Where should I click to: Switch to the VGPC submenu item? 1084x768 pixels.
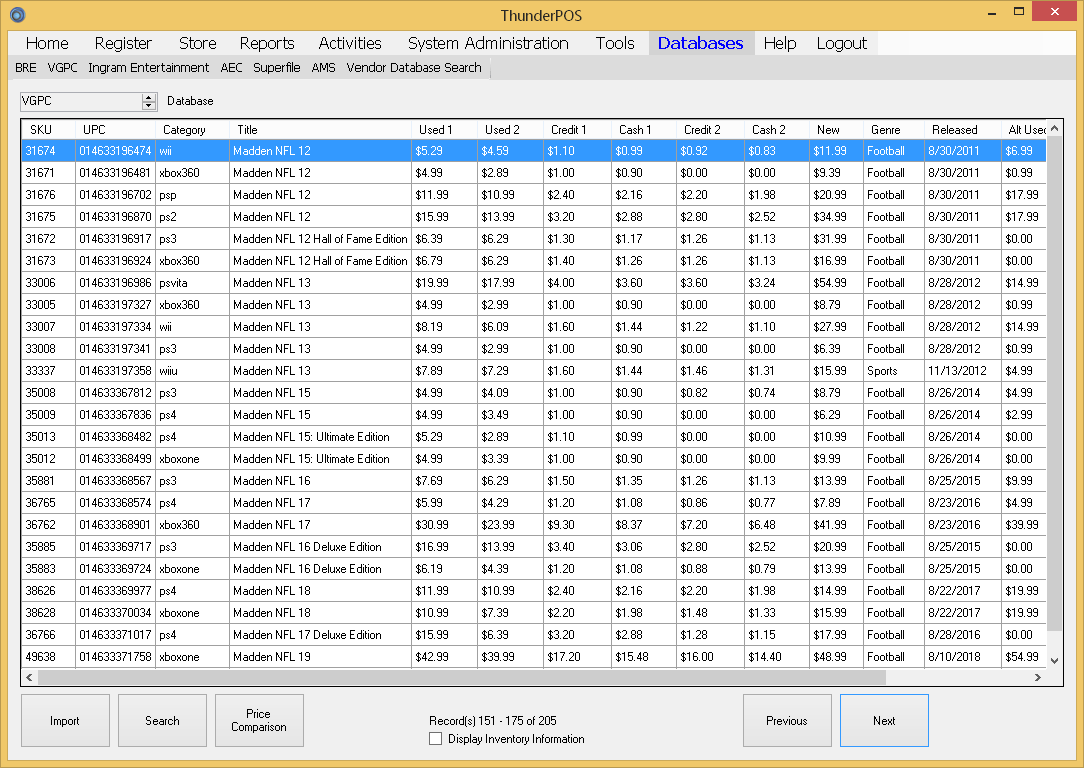(x=62, y=68)
